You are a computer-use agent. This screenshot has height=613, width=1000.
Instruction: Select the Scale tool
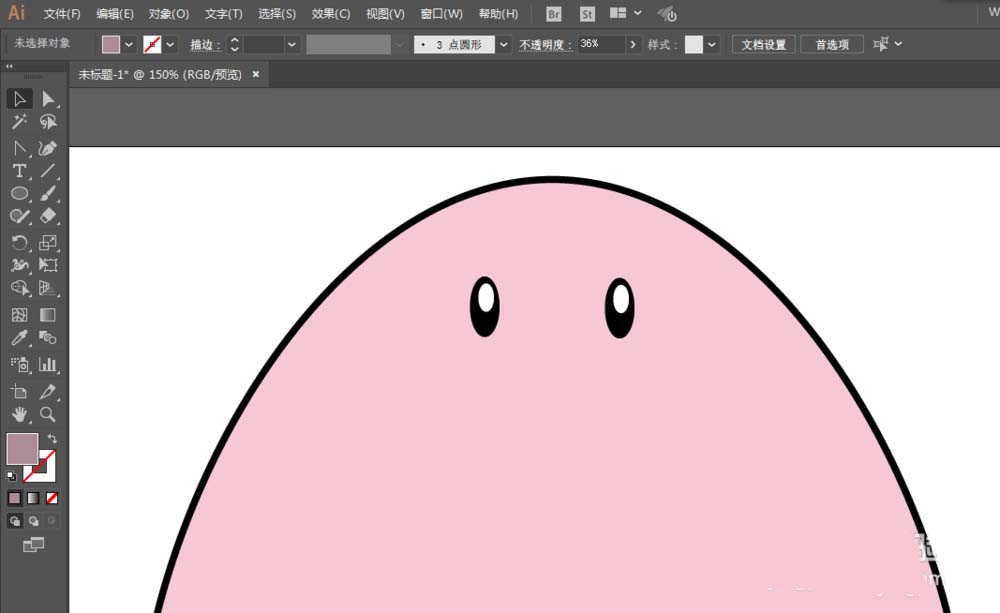point(48,242)
